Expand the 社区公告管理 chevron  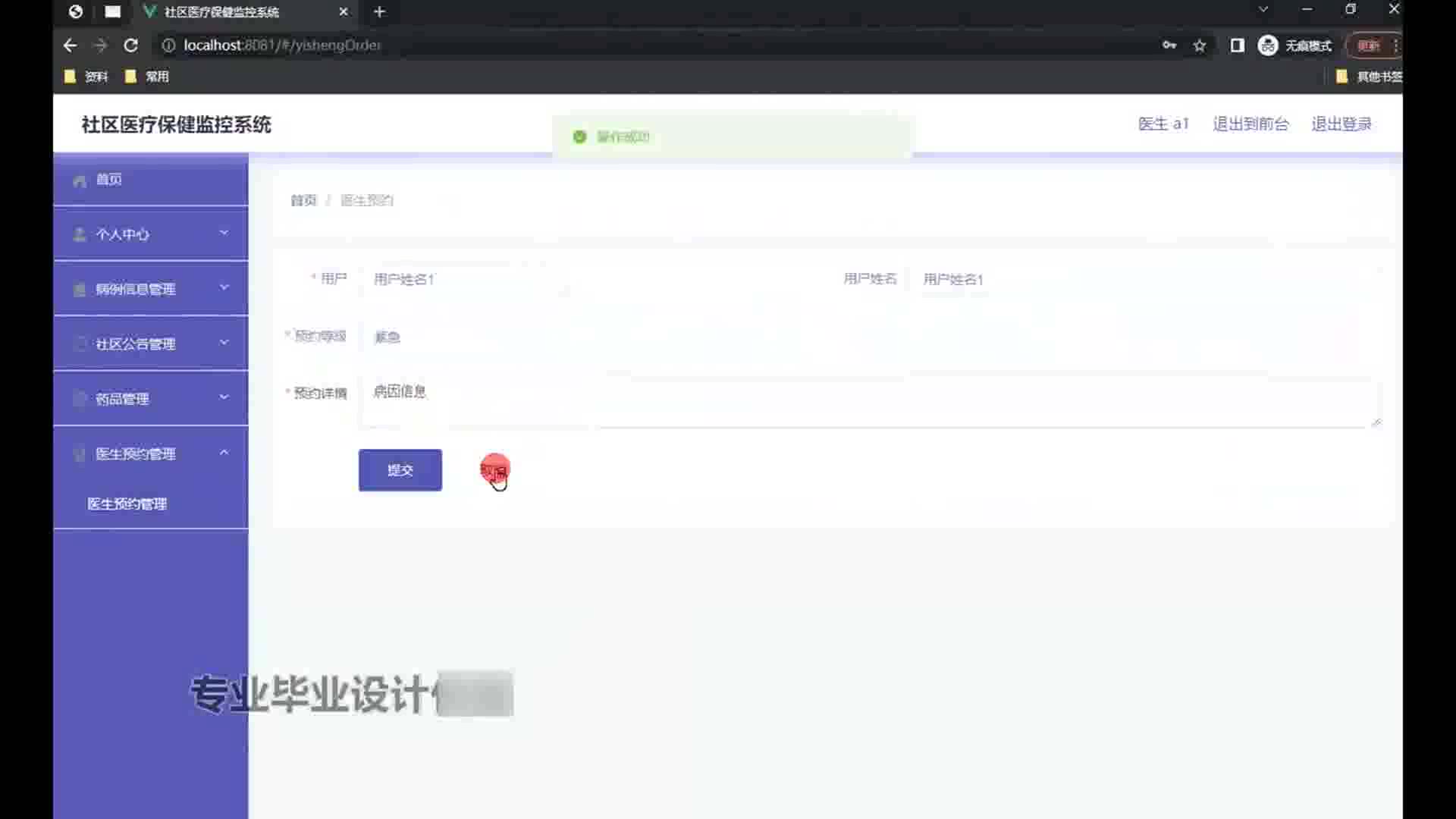coord(224,343)
